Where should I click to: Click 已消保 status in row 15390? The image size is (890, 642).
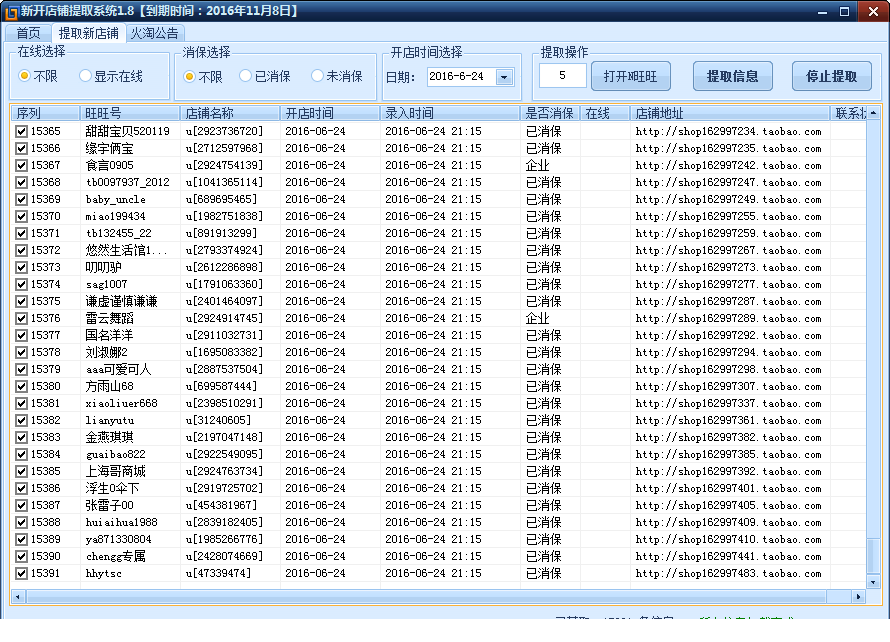(544, 556)
